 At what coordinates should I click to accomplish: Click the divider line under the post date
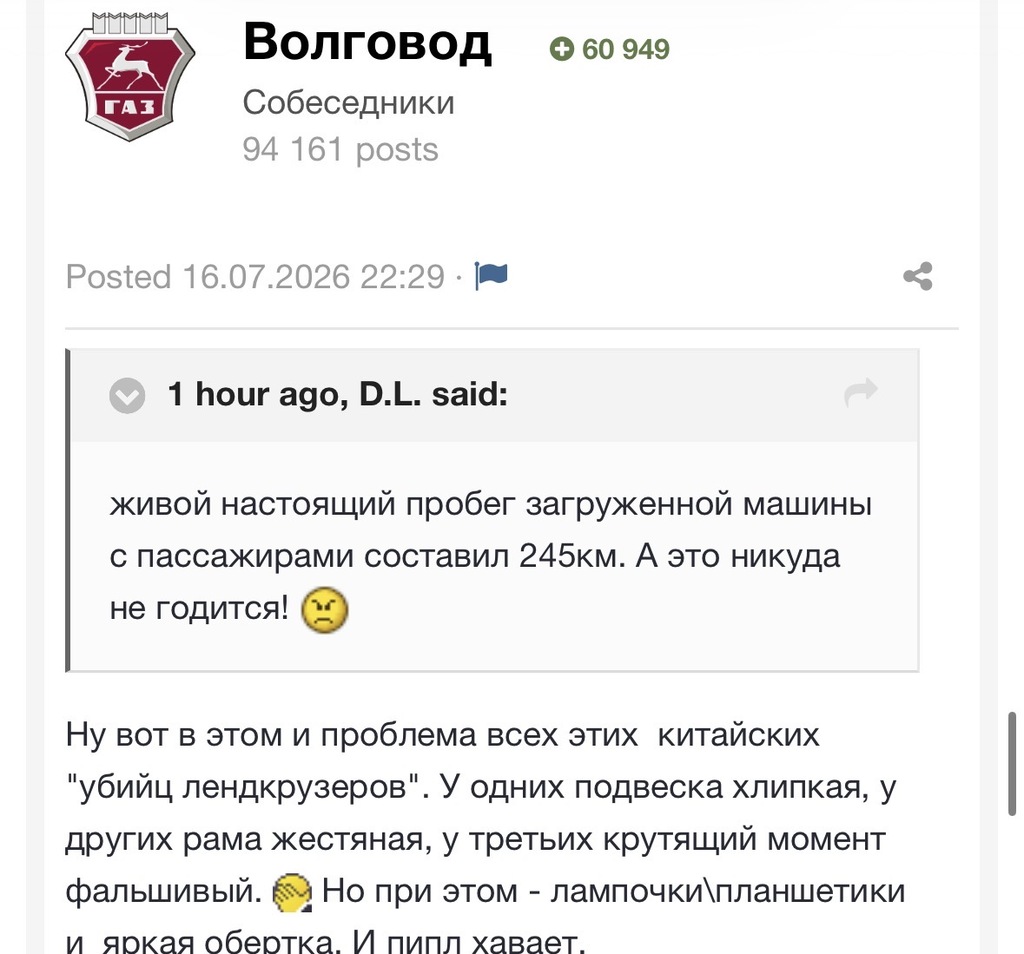pos(512,328)
